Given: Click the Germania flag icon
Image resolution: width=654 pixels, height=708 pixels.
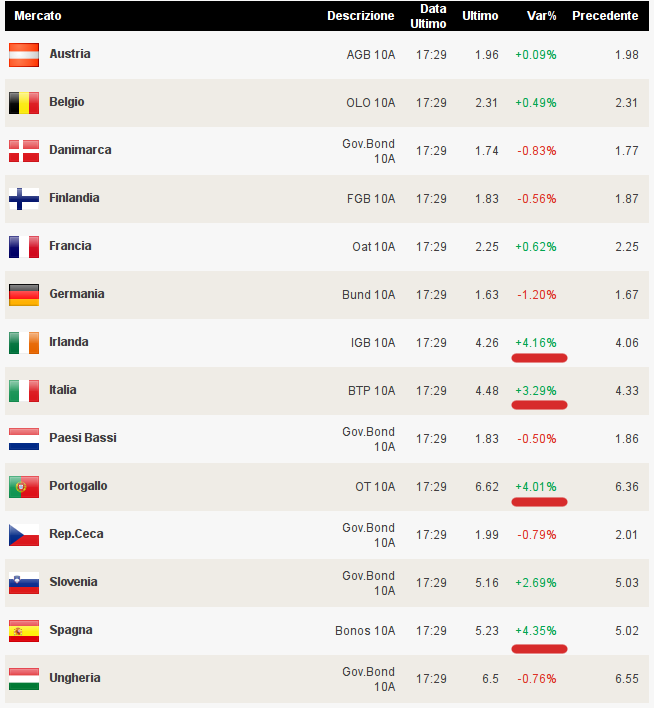Looking at the screenshot, I should pos(24,295).
